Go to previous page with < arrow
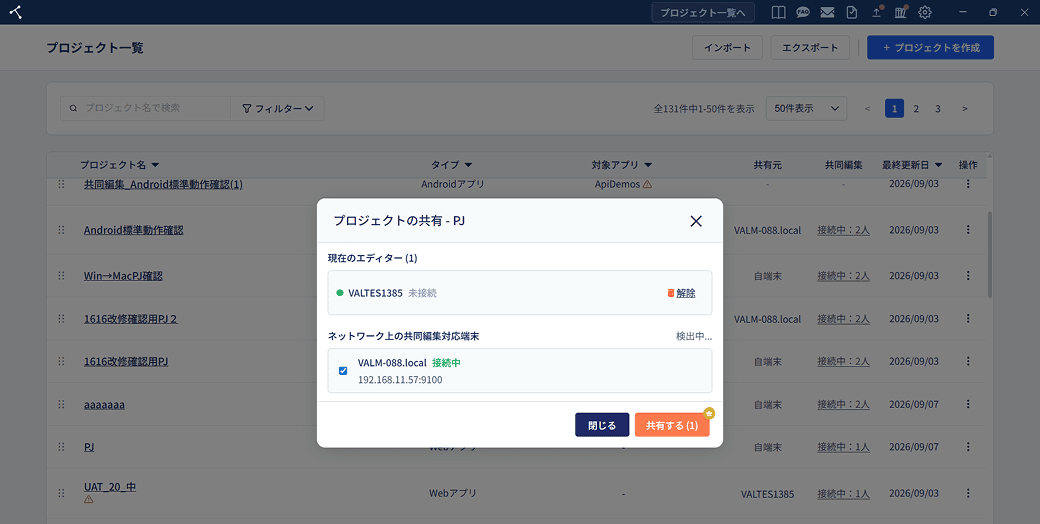Viewport: 1040px width, 524px height. [x=868, y=109]
